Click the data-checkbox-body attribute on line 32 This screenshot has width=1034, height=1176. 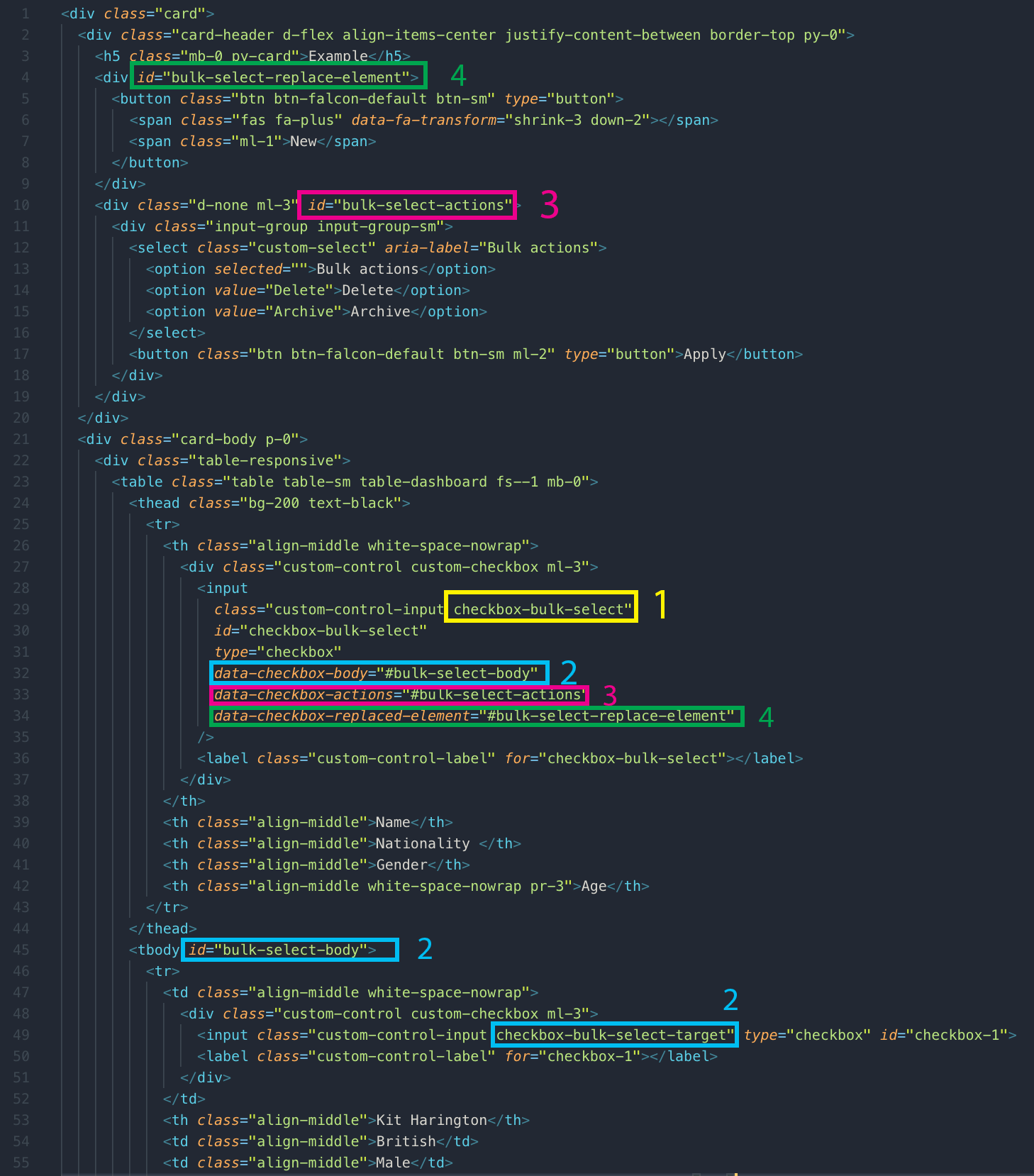pos(377,673)
